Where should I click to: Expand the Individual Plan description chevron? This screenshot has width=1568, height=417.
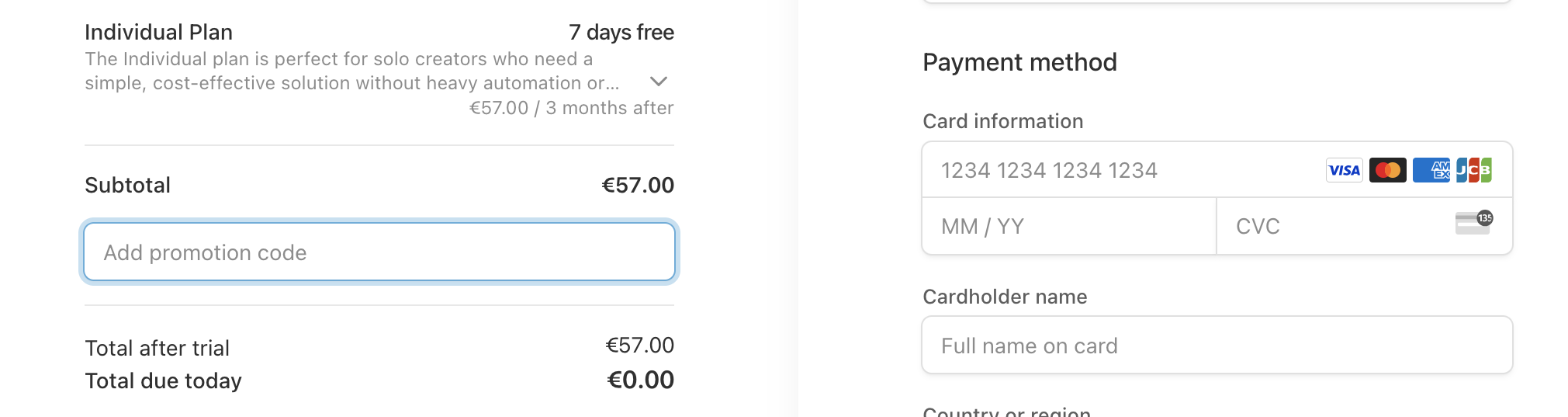(659, 82)
